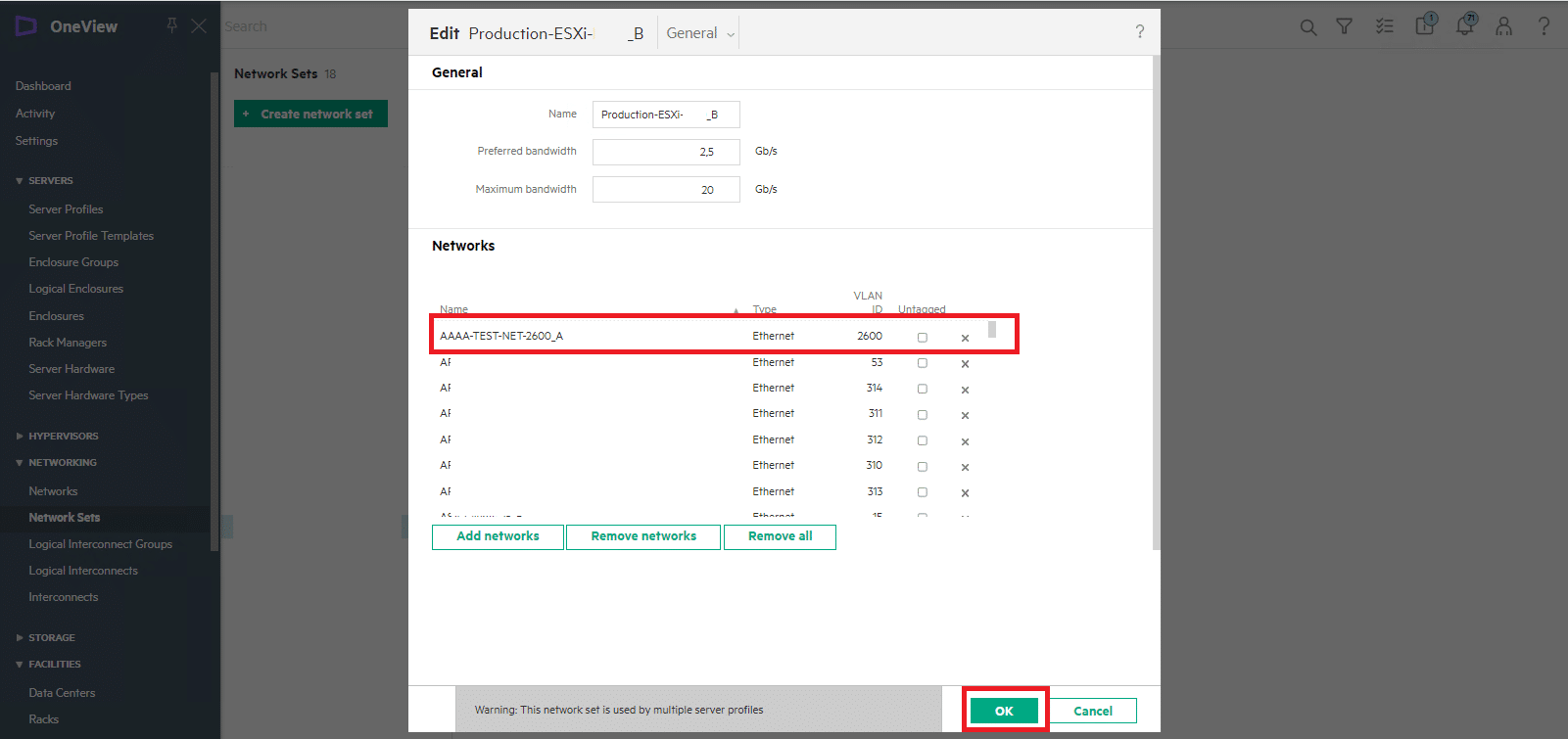This screenshot has width=1568, height=739.
Task: Click the network set Name field
Action: 666,115
